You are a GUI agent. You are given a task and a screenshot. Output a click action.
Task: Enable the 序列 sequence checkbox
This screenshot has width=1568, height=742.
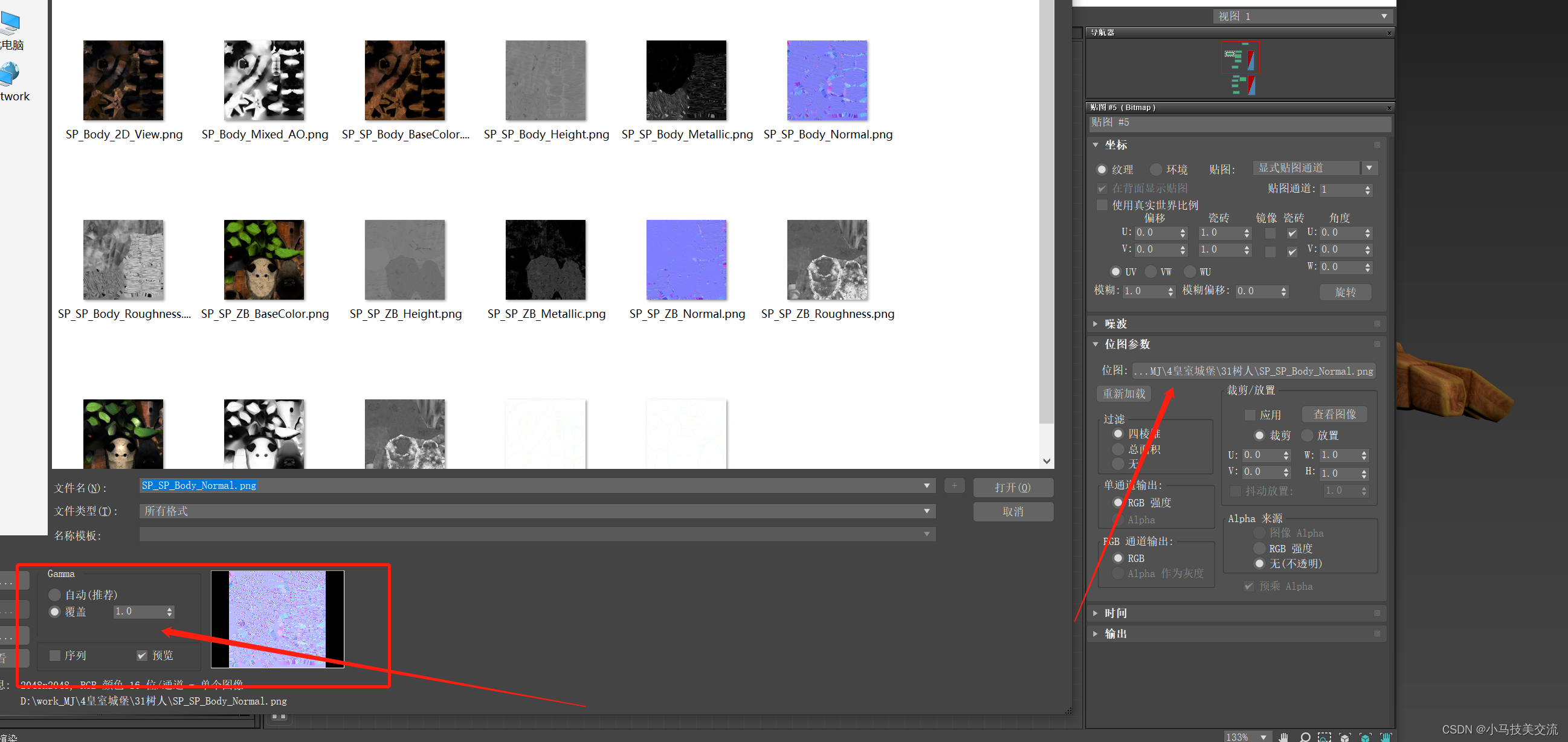click(x=55, y=656)
